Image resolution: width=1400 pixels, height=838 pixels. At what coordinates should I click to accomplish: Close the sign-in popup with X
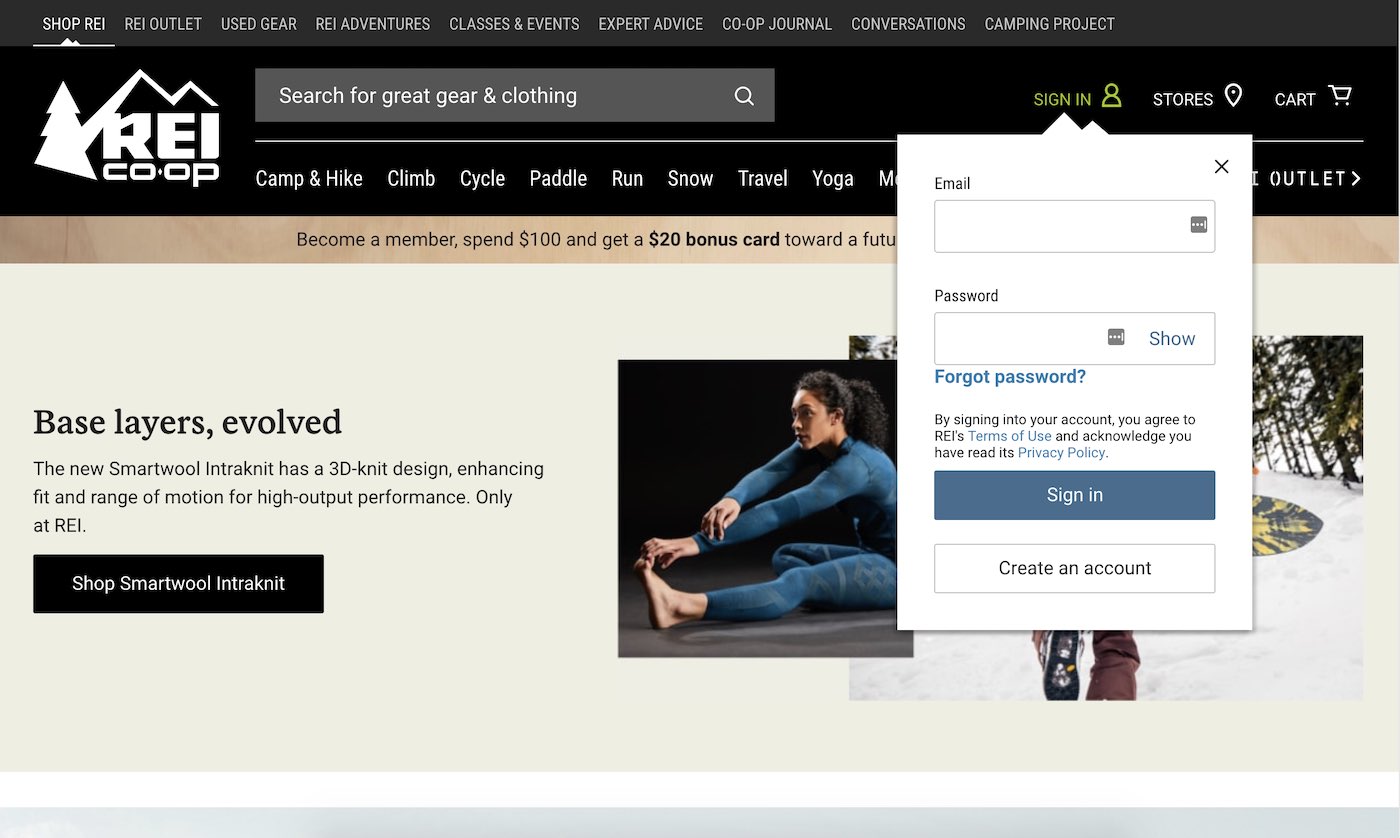pos(1221,167)
